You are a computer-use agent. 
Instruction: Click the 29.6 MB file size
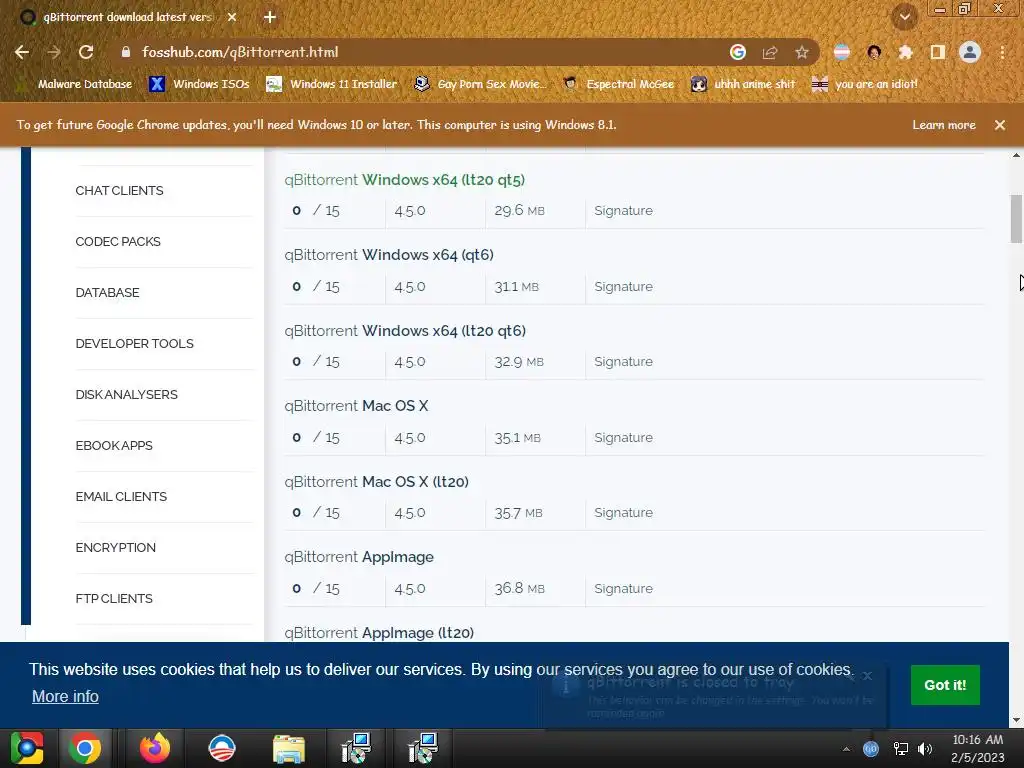tap(519, 210)
